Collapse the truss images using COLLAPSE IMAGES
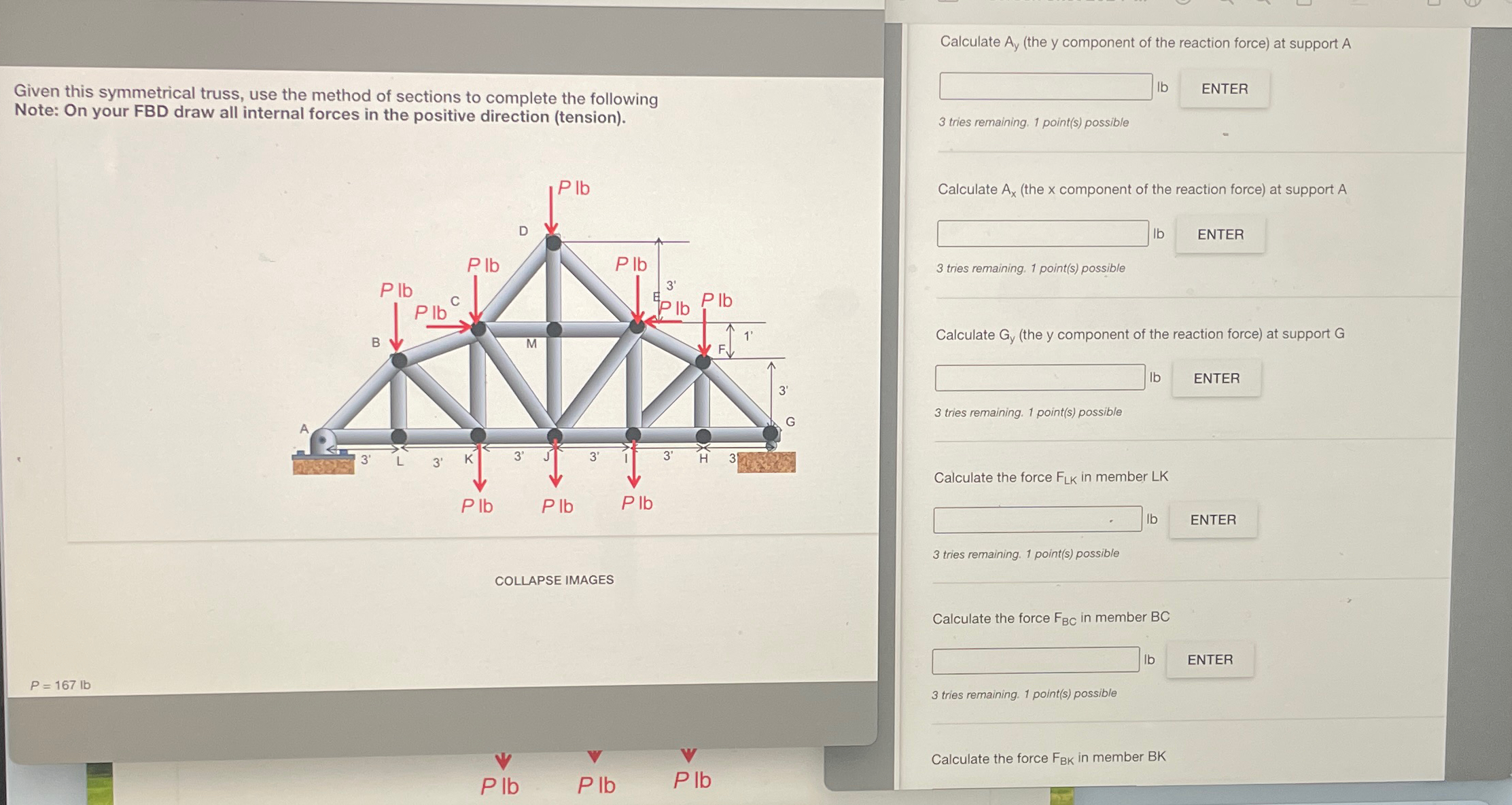This screenshot has height=805, width=1512. tap(555, 580)
